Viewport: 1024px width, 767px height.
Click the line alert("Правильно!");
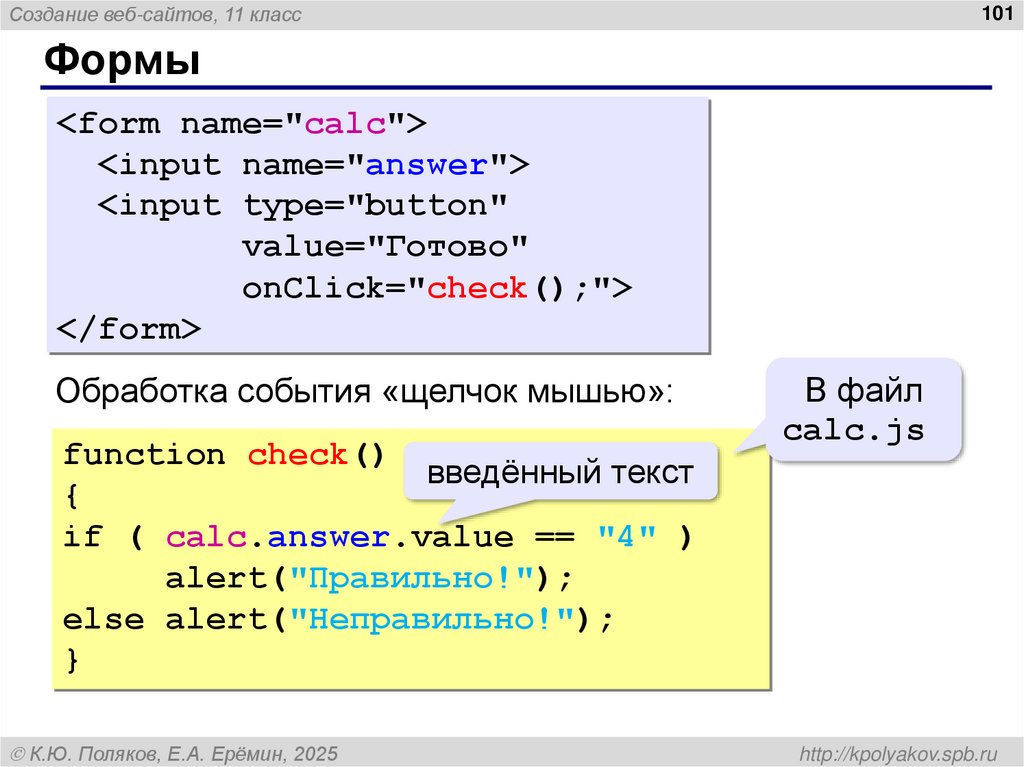pos(369,578)
